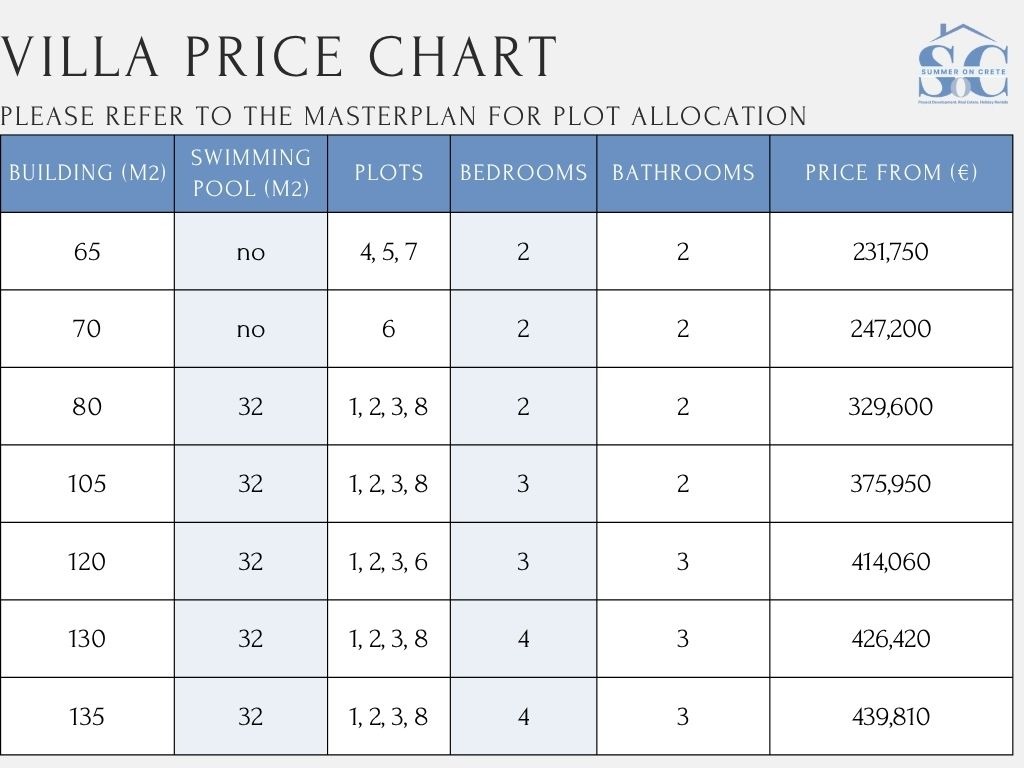Select the 439,810 price cell
Viewport: 1024px width, 768px height.
coord(891,717)
